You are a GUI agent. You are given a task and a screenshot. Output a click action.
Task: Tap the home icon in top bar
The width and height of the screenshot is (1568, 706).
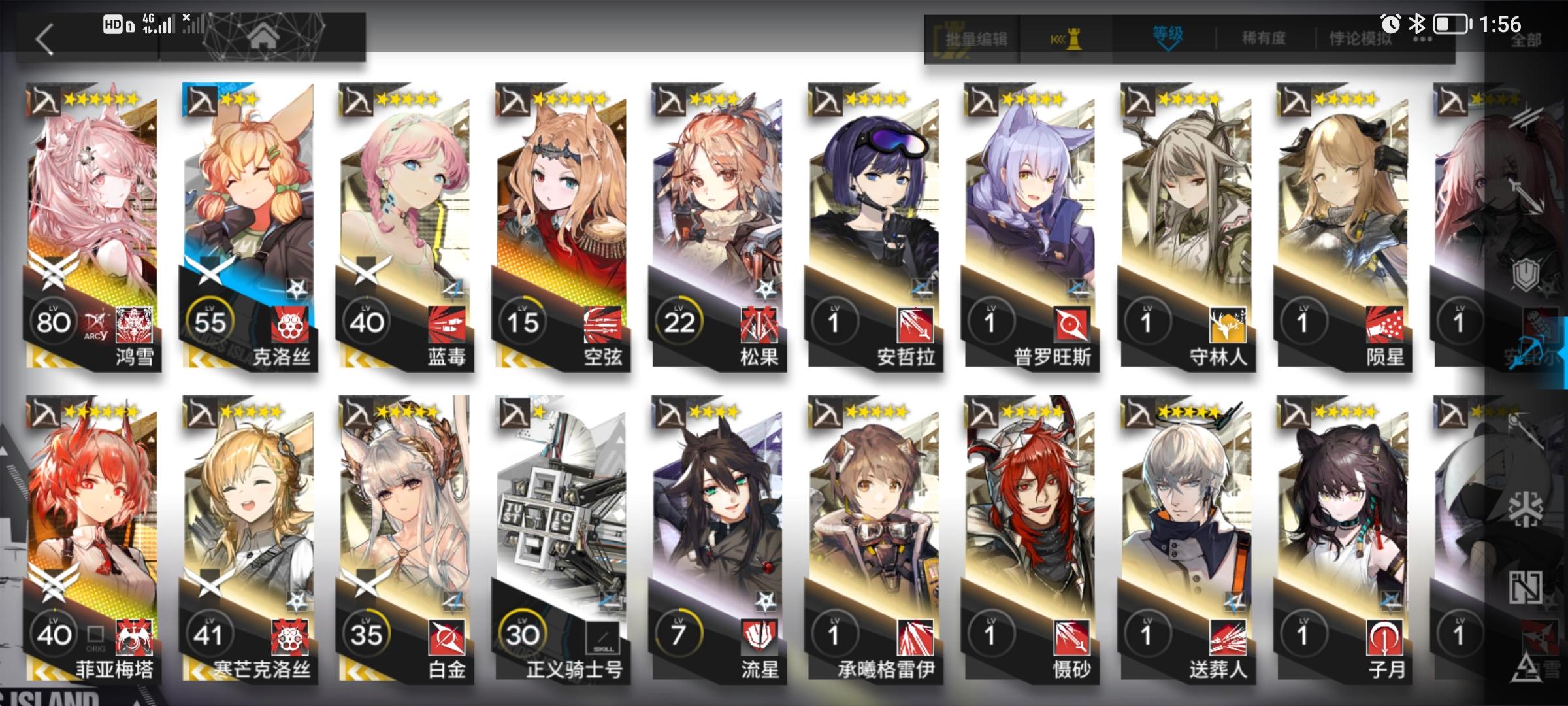(263, 38)
